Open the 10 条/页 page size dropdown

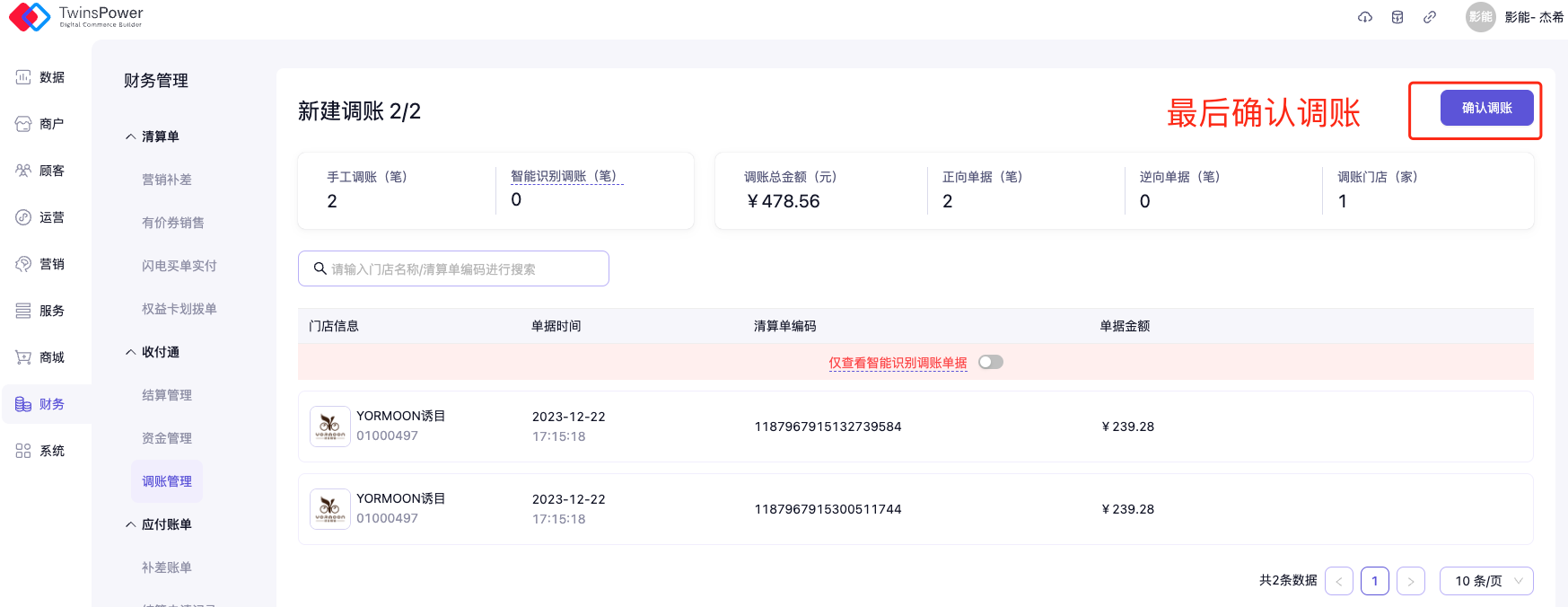tap(1486, 581)
